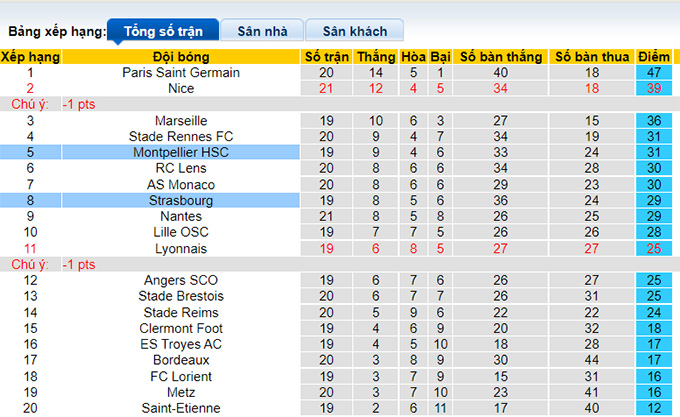680x417 pixels.
Task: Click the Điểm column header
Action: 654,57
